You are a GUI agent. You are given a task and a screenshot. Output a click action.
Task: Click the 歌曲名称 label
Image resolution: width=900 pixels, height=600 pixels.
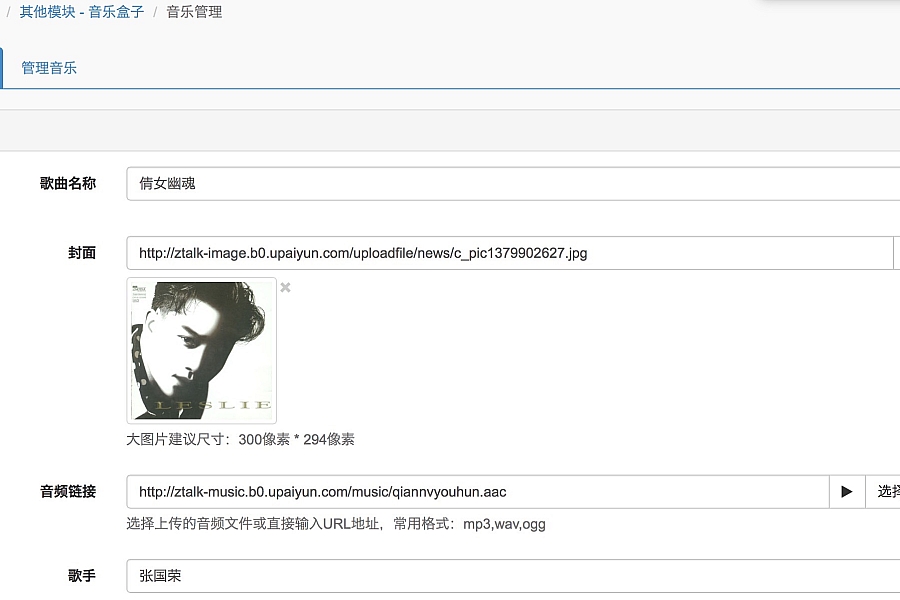68,184
